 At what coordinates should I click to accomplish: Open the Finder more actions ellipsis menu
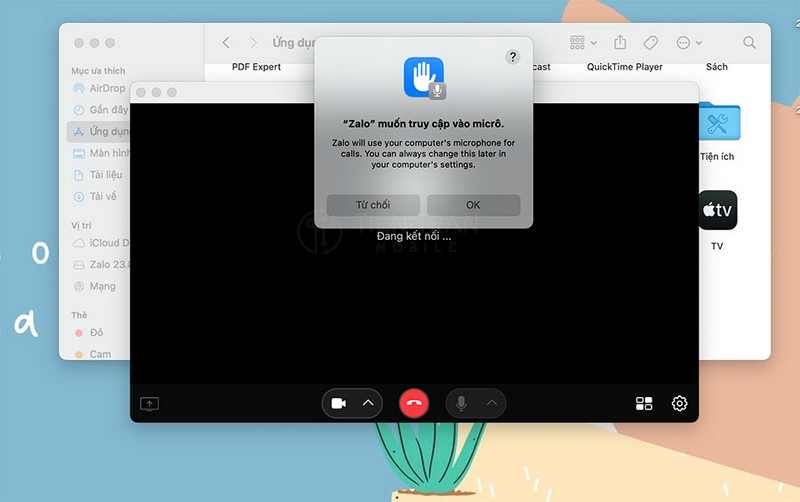(x=689, y=43)
